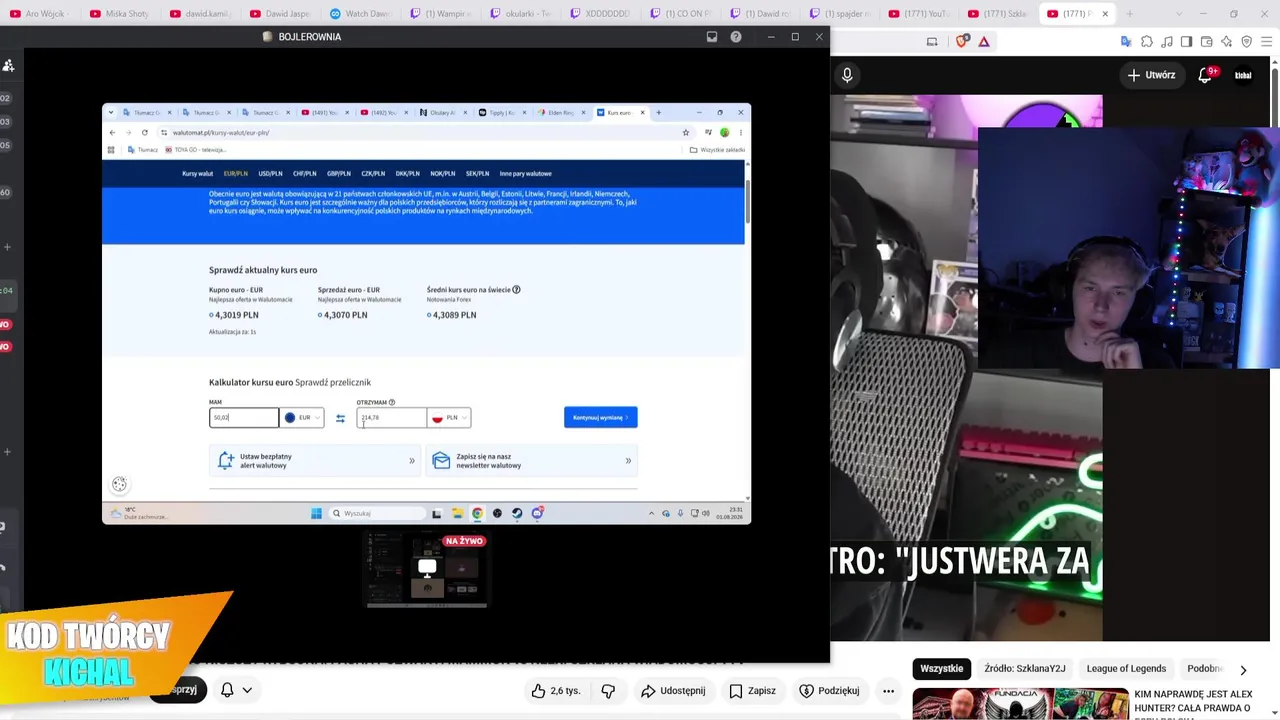Open the PLN currency dropdown
This screenshot has width=1280, height=720.
click(x=449, y=418)
